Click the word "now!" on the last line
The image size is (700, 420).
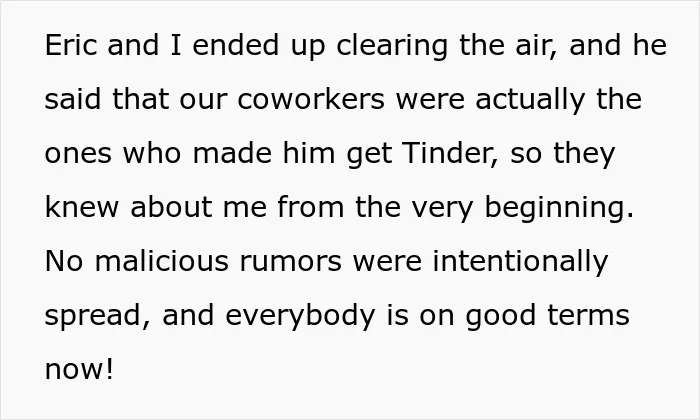(x=79, y=370)
